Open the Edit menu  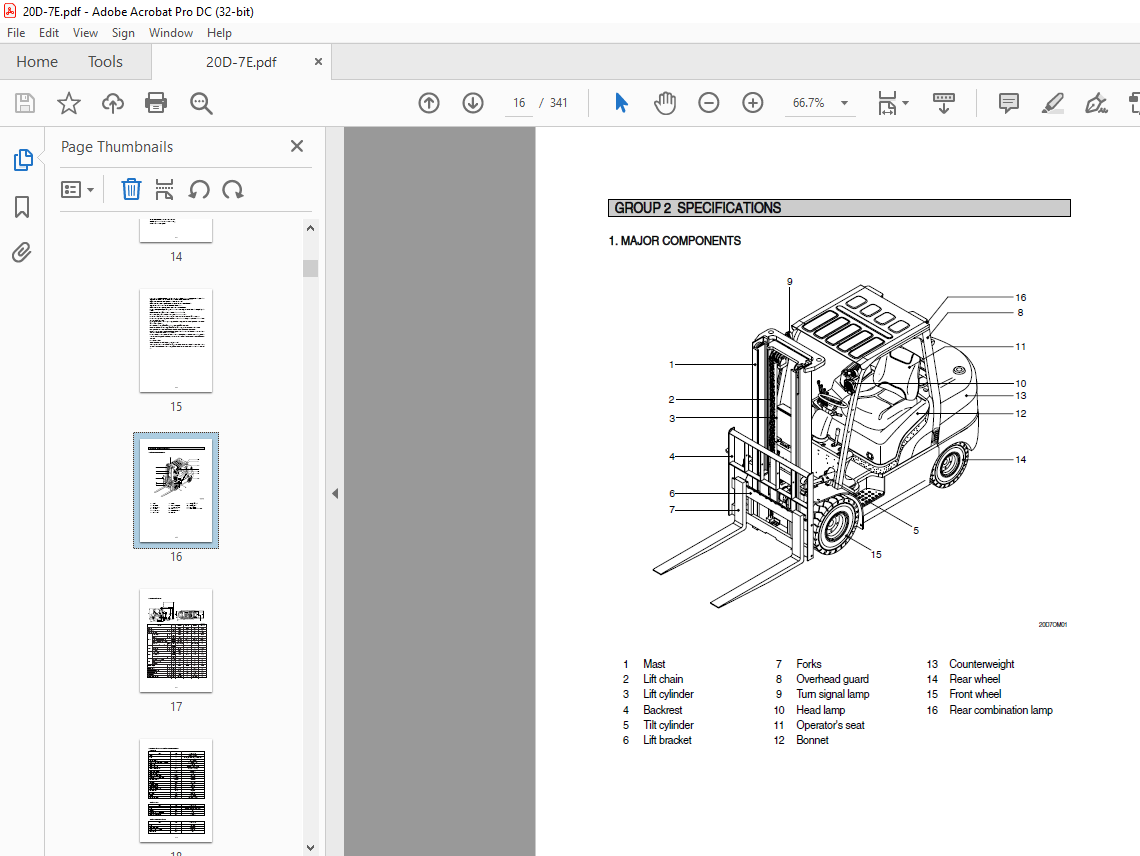49,33
